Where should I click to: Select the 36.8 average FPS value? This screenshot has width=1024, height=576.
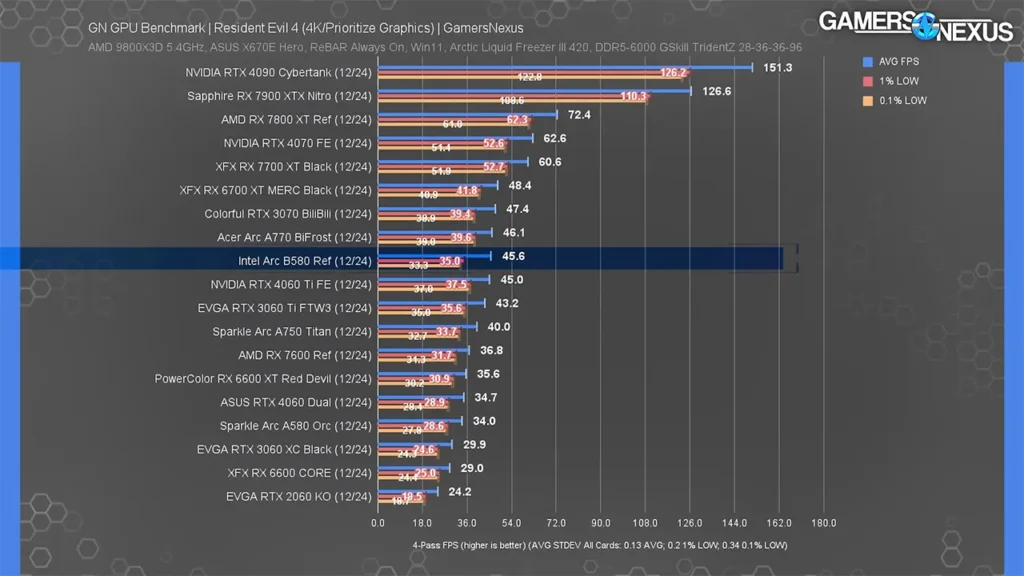click(x=491, y=350)
